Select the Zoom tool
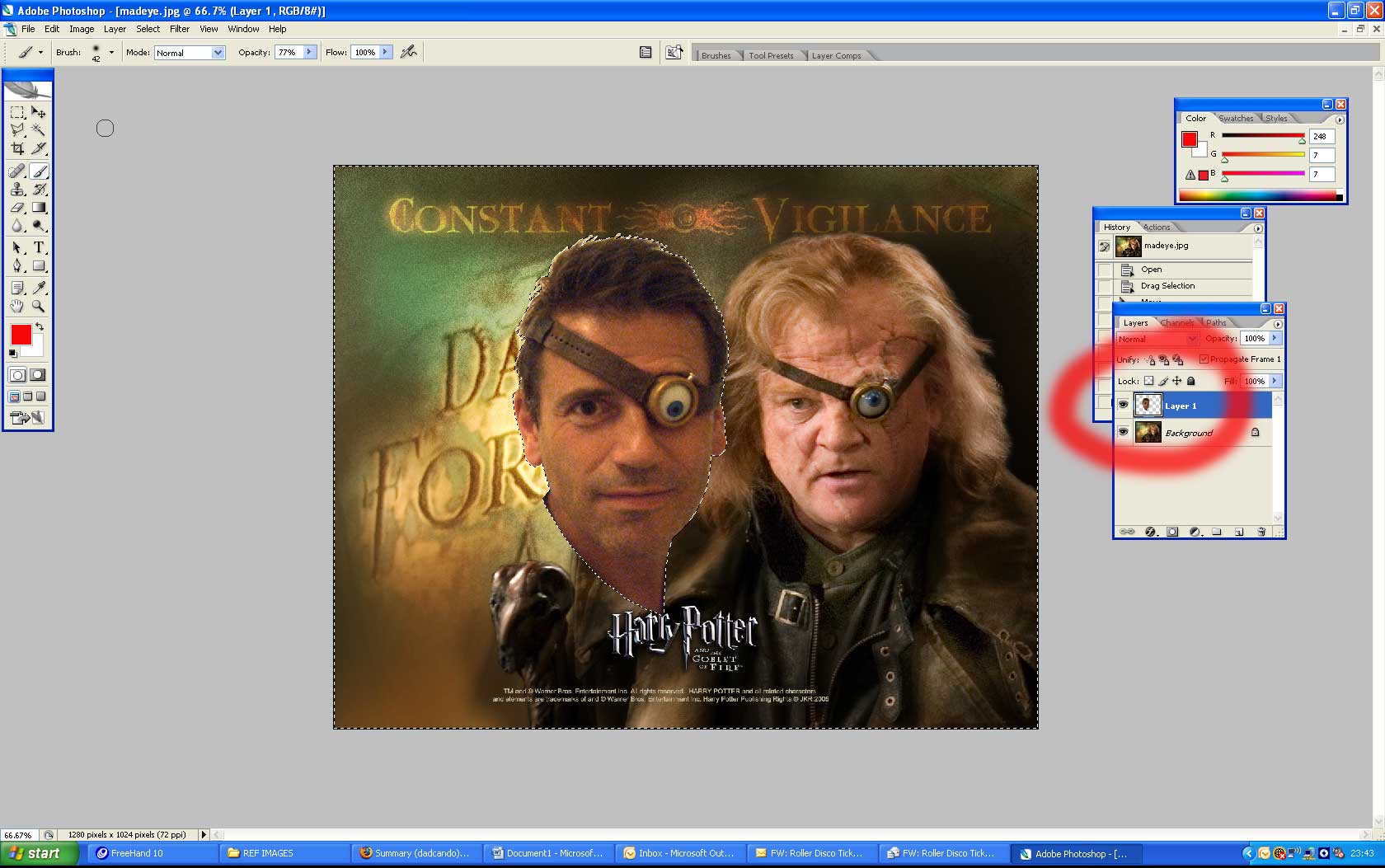 coord(39,306)
